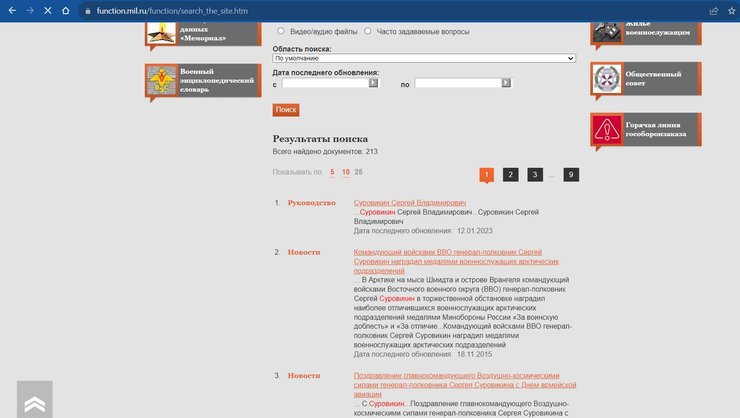This screenshot has height=418, width=740.
Task: Open the start date calendar picker
Action: click(x=373, y=83)
